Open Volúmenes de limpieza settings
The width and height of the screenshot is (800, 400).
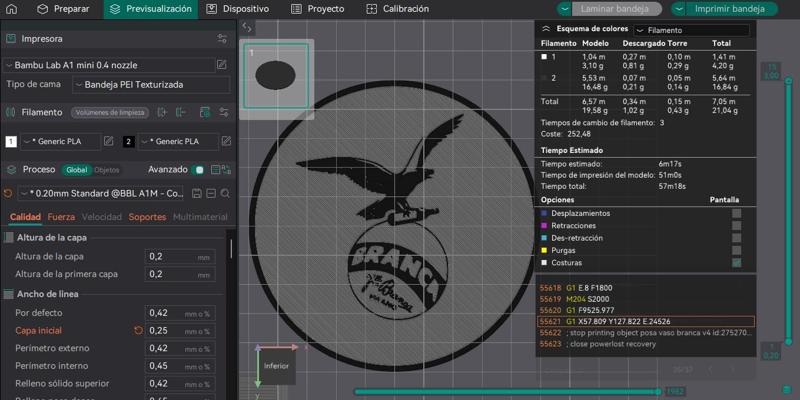point(110,113)
